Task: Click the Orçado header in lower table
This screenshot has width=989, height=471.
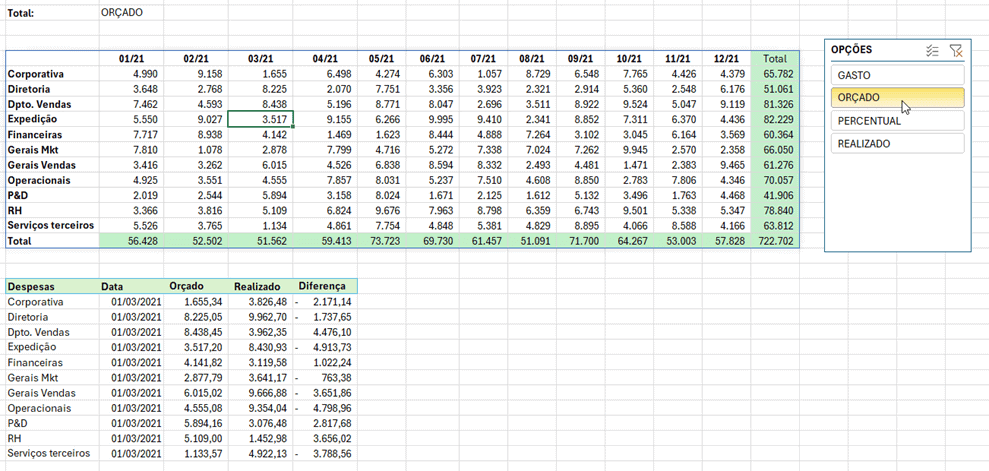Action: 196,286
